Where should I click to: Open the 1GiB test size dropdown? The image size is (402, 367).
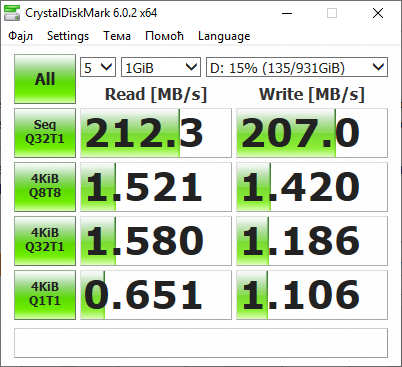click(161, 67)
